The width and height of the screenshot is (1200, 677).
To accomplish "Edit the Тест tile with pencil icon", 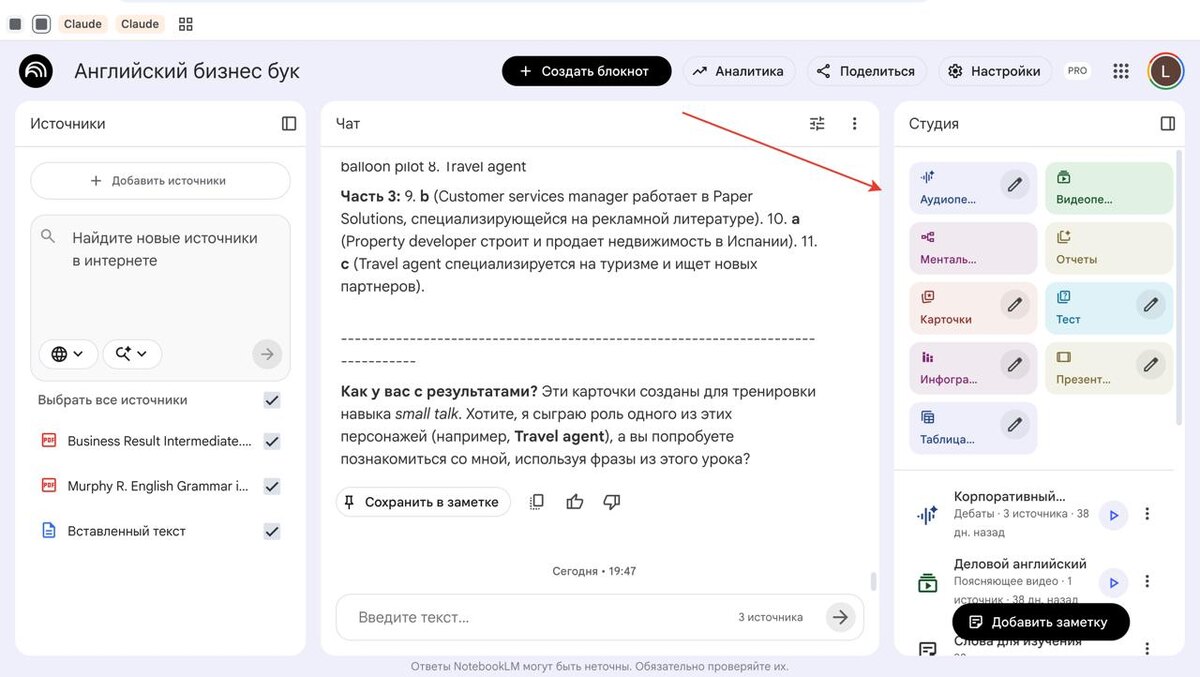I will coord(1151,304).
